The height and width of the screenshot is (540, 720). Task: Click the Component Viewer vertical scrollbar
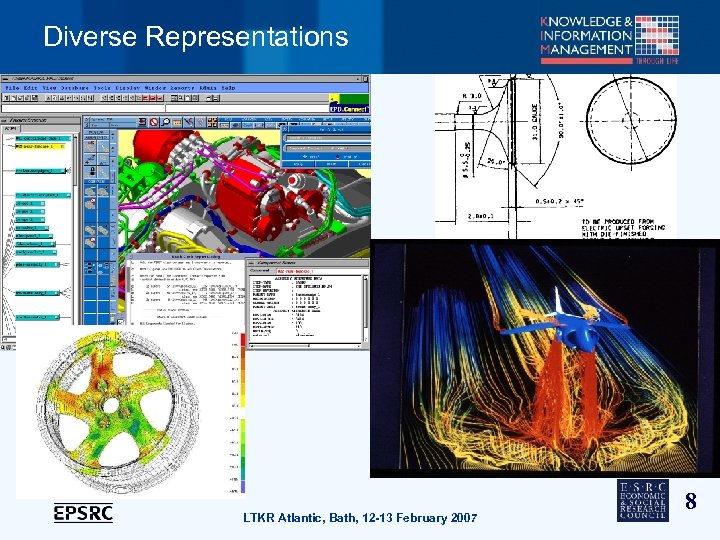(366, 309)
